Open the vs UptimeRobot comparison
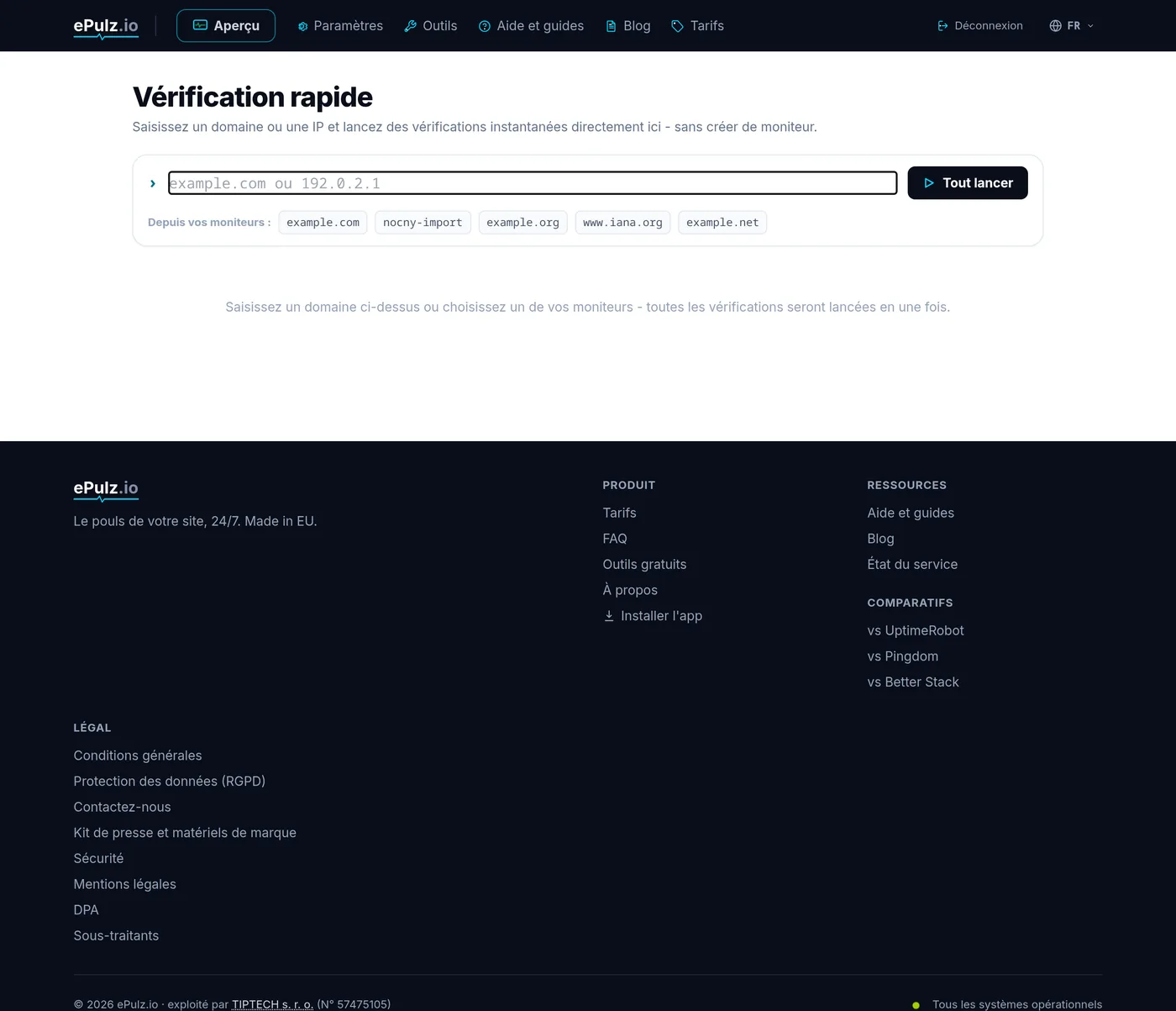1176x1011 pixels. click(x=916, y=630)
